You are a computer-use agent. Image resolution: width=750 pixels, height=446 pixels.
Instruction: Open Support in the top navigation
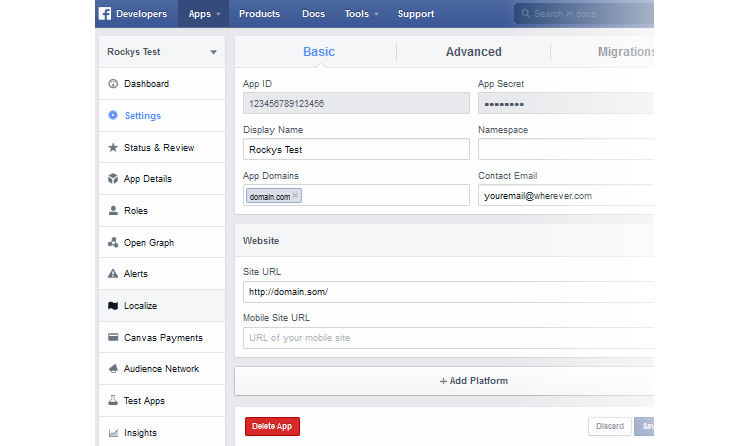pos(416,14)
